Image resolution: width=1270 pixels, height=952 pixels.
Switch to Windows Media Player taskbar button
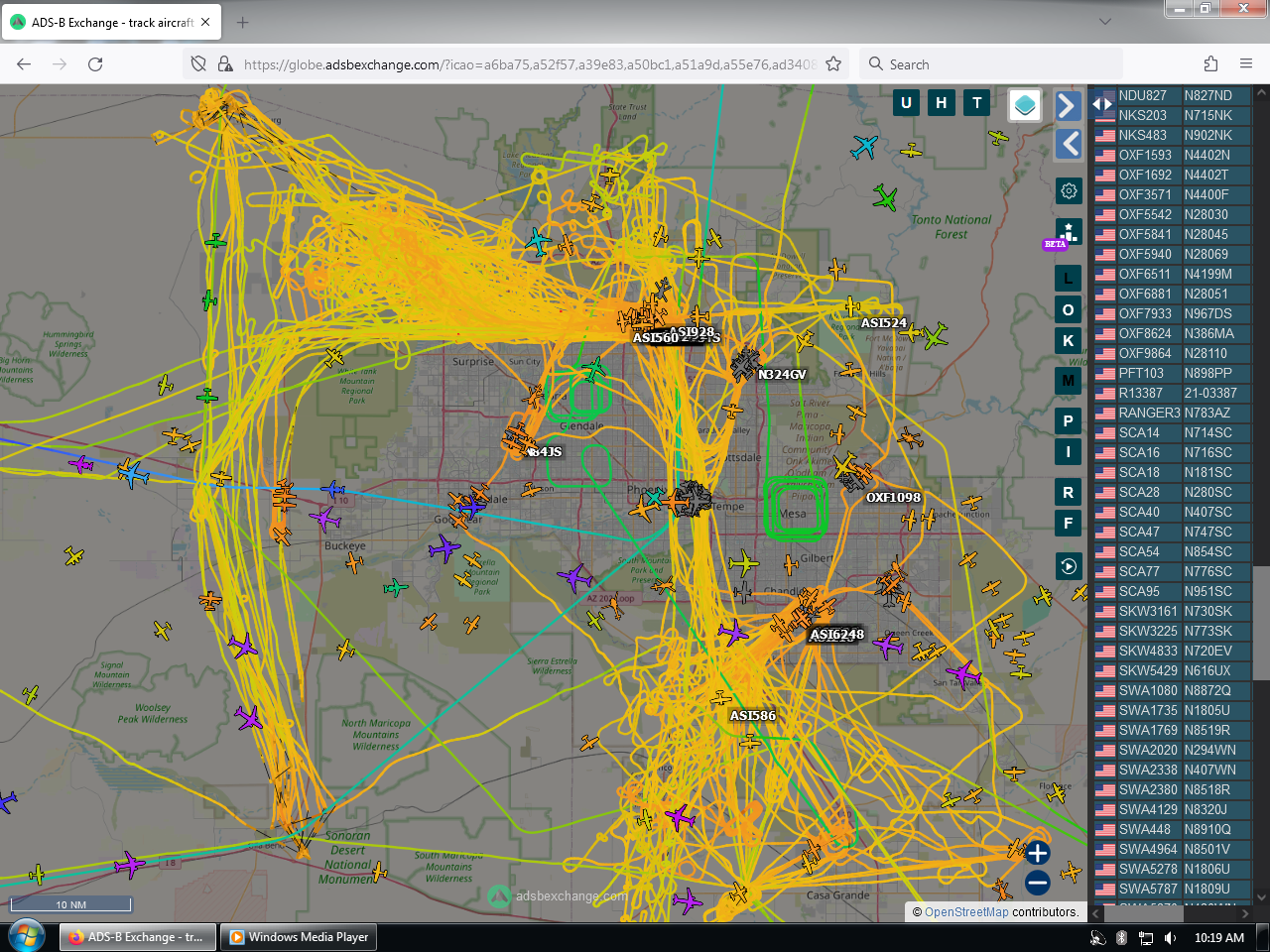point(299,937)
